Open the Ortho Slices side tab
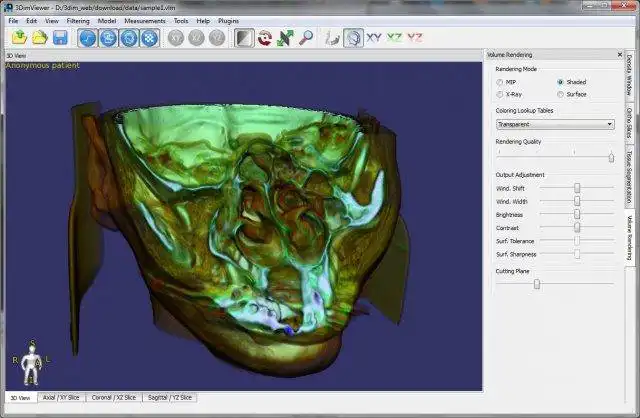 pyautogui.click(x=629, y=123)
